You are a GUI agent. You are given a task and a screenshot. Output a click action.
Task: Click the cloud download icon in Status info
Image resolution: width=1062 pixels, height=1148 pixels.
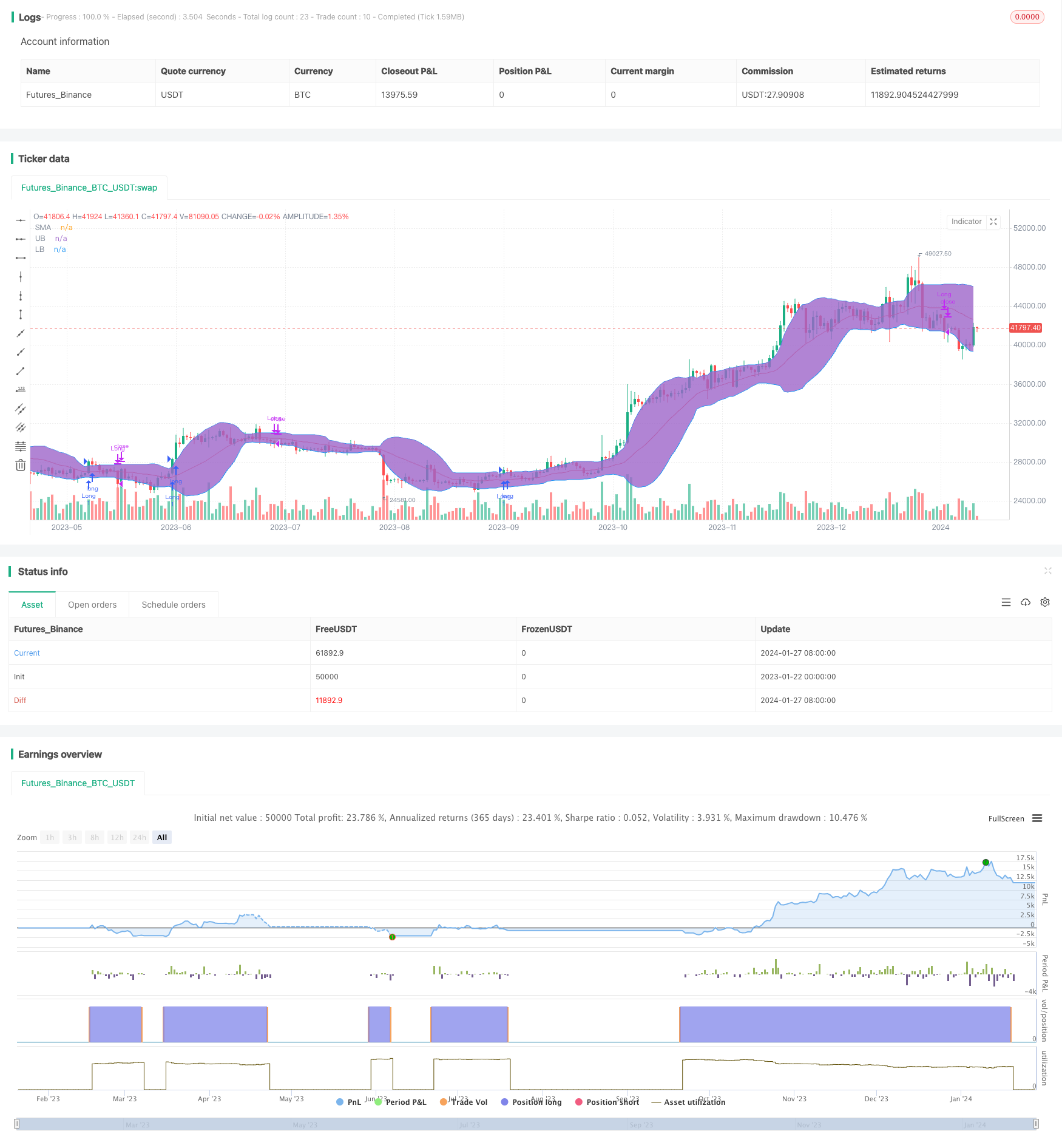[x=1026, y=602]
